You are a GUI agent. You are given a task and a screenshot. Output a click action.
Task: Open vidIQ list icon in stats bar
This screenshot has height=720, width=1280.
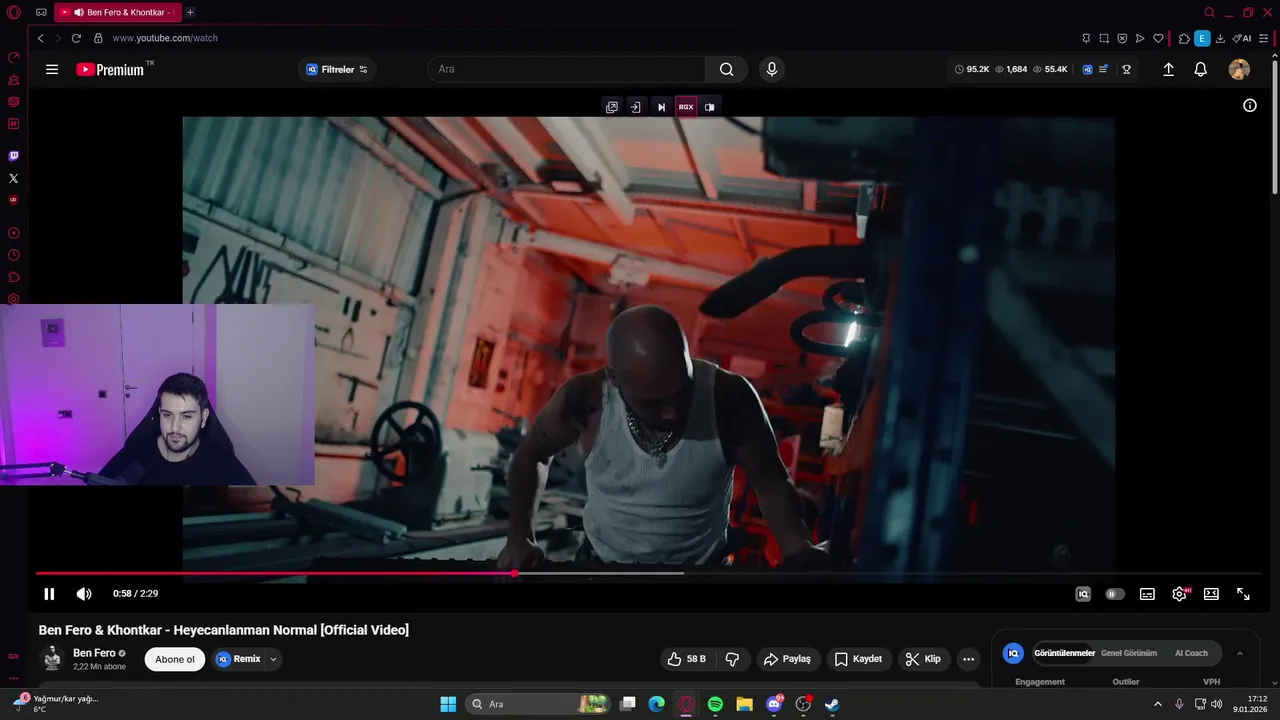click(1103, 69)
